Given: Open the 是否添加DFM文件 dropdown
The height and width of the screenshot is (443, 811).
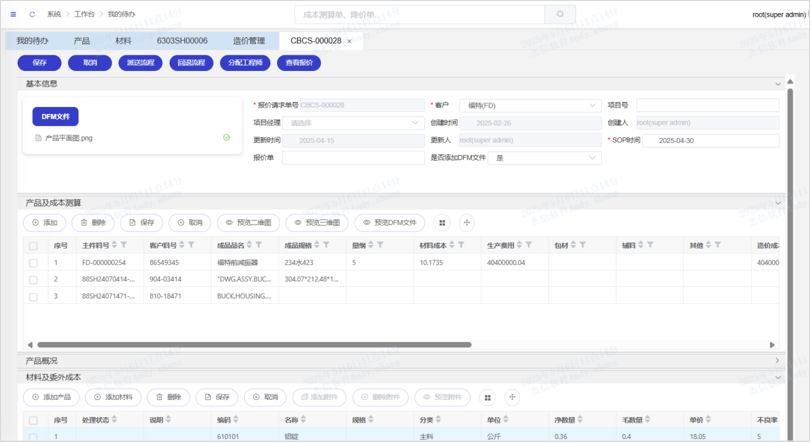Looking at the screenshot, I should click(x=545, y=158).
